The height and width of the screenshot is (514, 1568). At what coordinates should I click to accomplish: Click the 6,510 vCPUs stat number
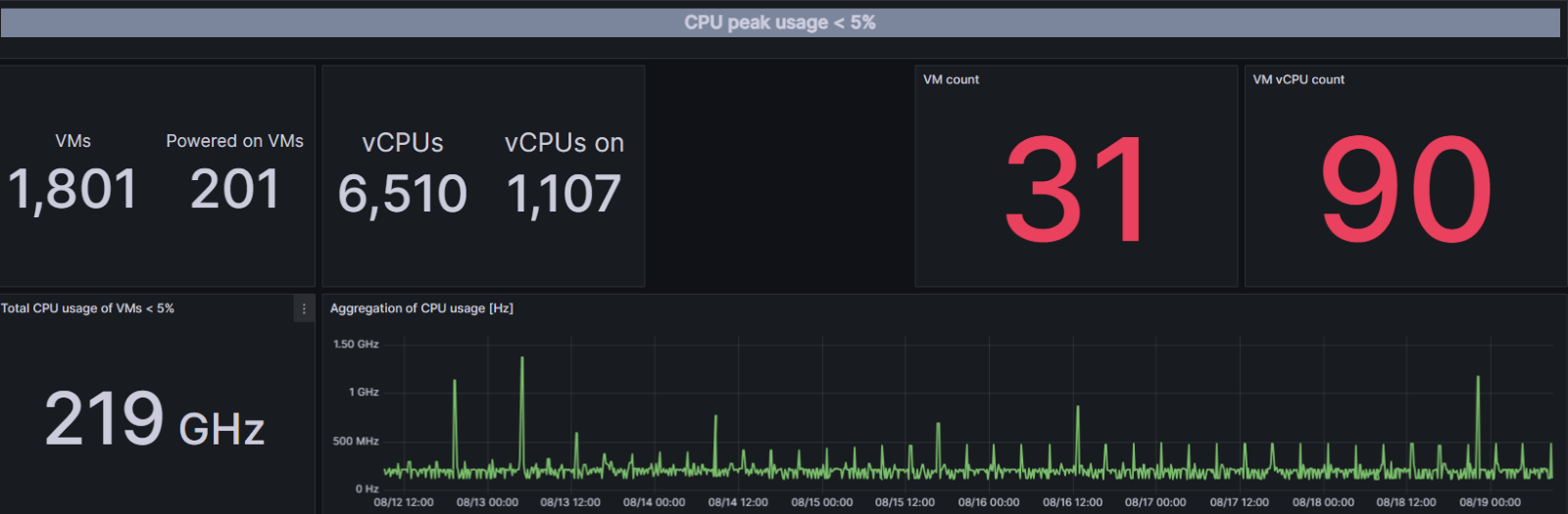[x=403, y=194]
